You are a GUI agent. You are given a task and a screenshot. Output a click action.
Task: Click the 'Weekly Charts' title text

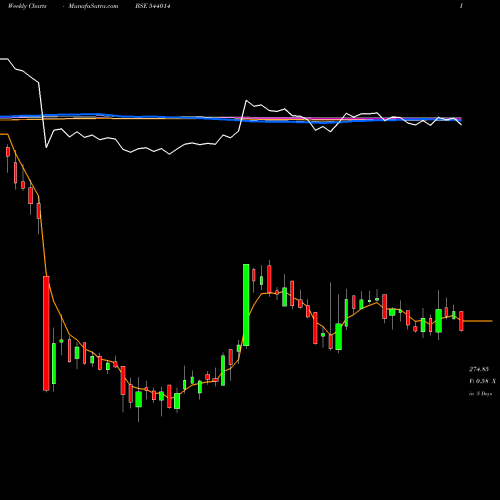click(x=27, y=6)
